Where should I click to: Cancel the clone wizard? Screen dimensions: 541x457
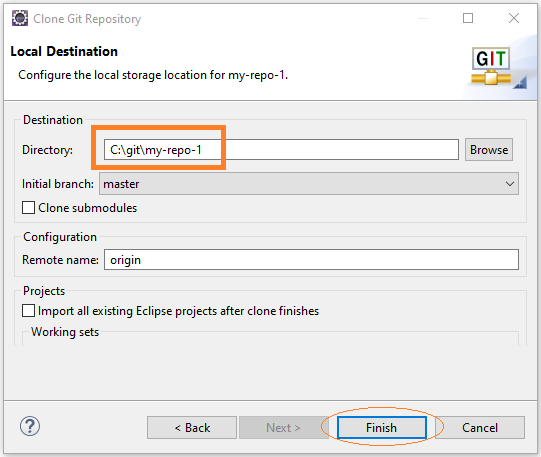click(x=480, y=428)
